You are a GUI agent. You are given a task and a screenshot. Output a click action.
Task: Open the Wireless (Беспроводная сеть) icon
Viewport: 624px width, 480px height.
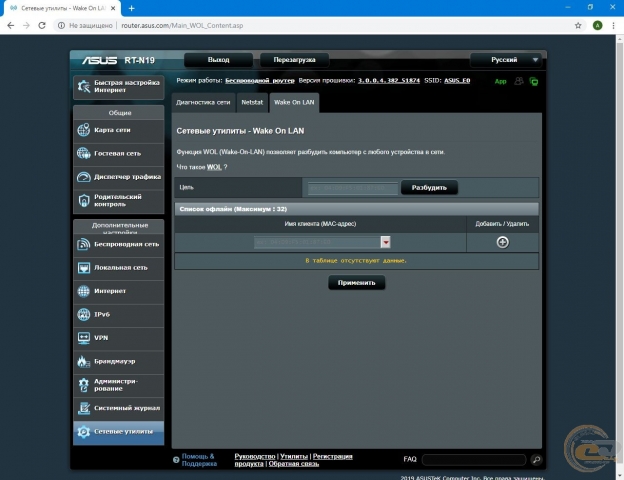[84, 244]
